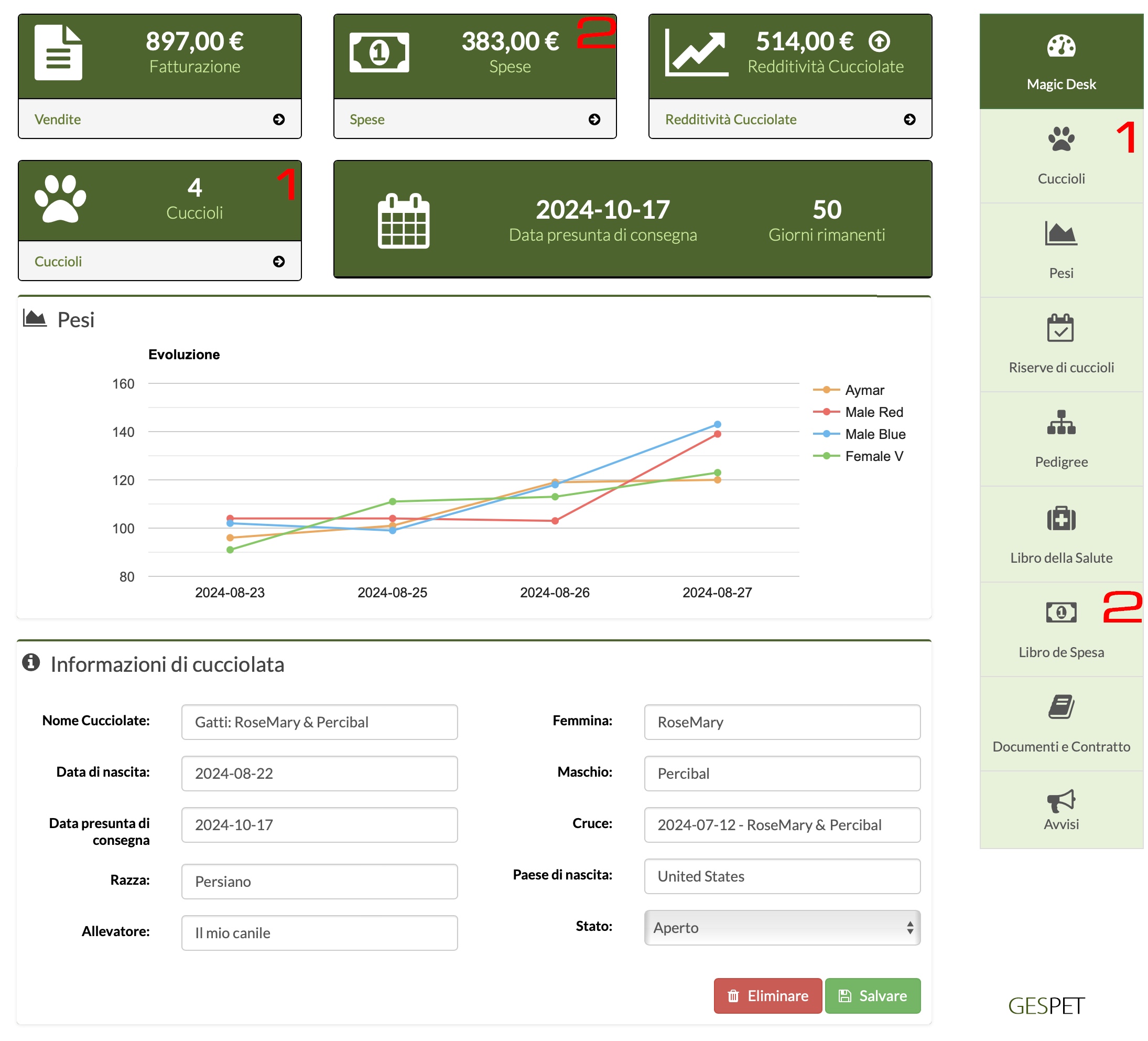This screenshot has height=1041, width=1148.
Task: Click the calendar icon by delivery date
Action: pos(404,221)
